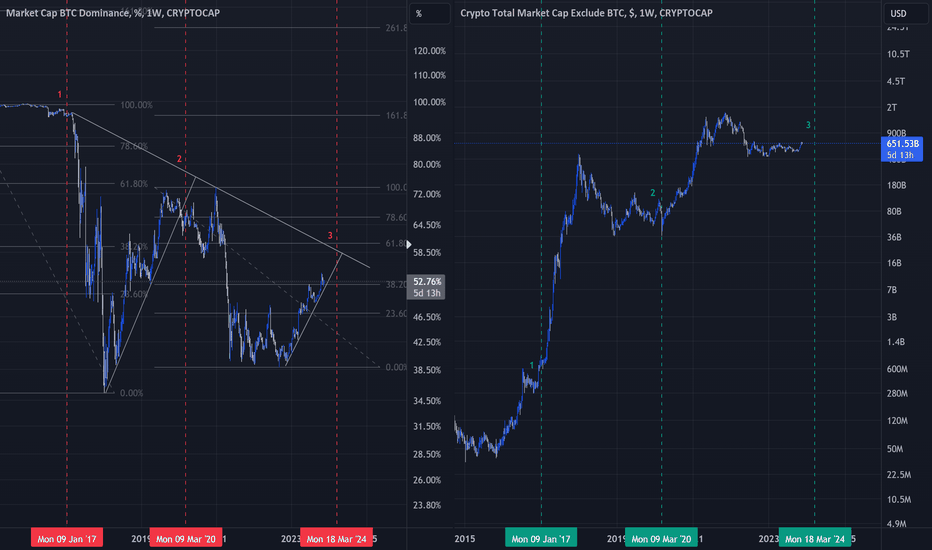Click green marker number 3 on altcoin chart
Image resolution: width=932 pixels, height=550 pixels.
[x=808, y=125]
